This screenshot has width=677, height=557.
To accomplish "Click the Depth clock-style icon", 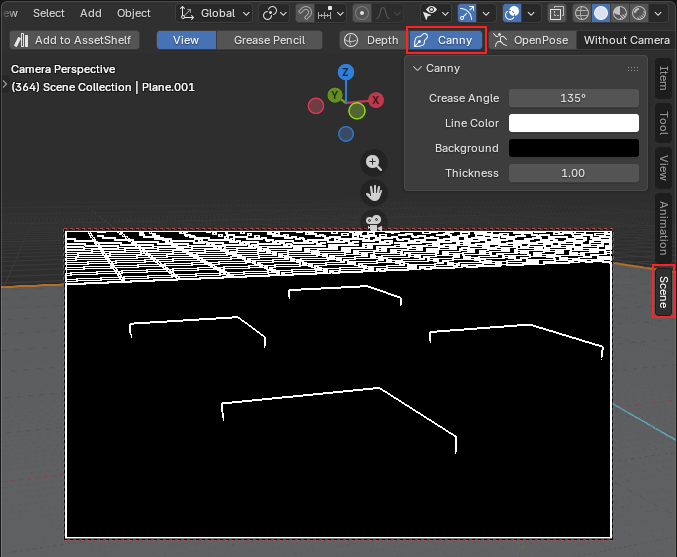I will (351, 40).
